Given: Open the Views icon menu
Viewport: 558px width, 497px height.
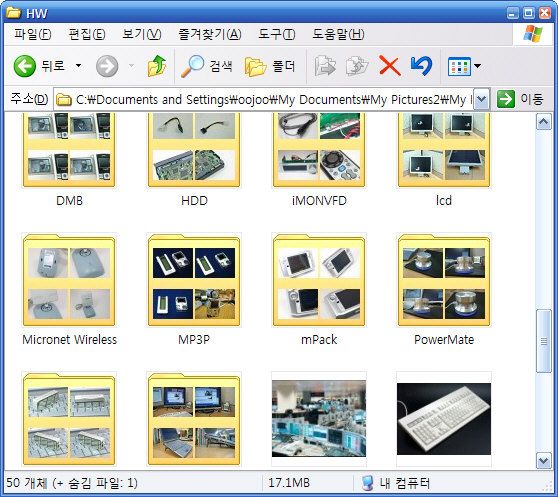Looking at the screenshot, I should pyautogui.click(x=459, y=66).
